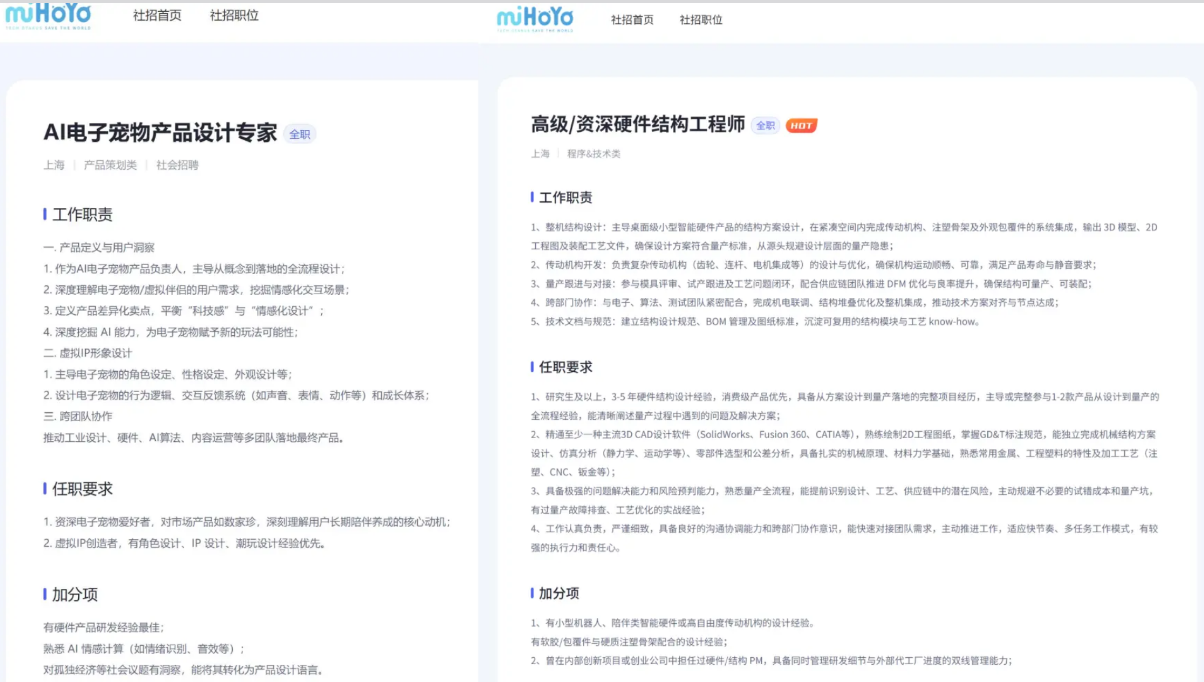Viewport: 1204px width, 682px height.
Task: Open 社招职位 in the left window
Action: pos(234,15)
